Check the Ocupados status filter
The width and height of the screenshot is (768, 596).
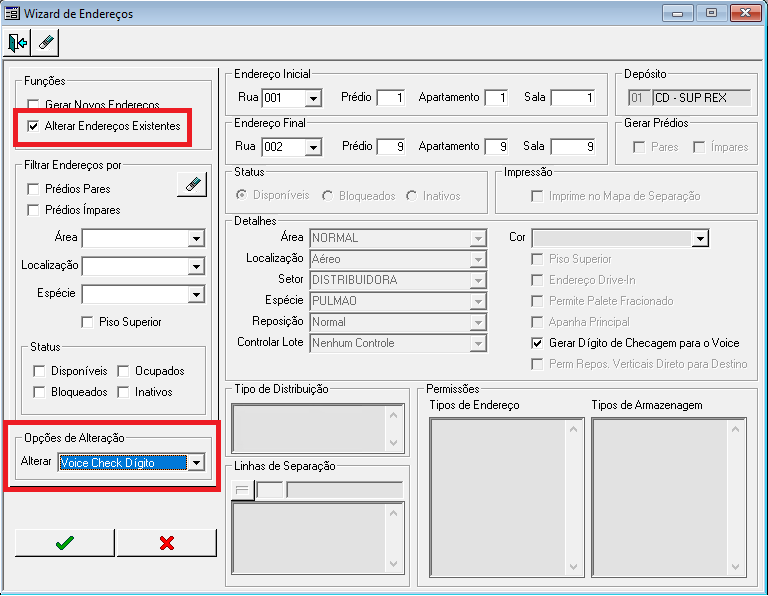[x=123, y=371]
